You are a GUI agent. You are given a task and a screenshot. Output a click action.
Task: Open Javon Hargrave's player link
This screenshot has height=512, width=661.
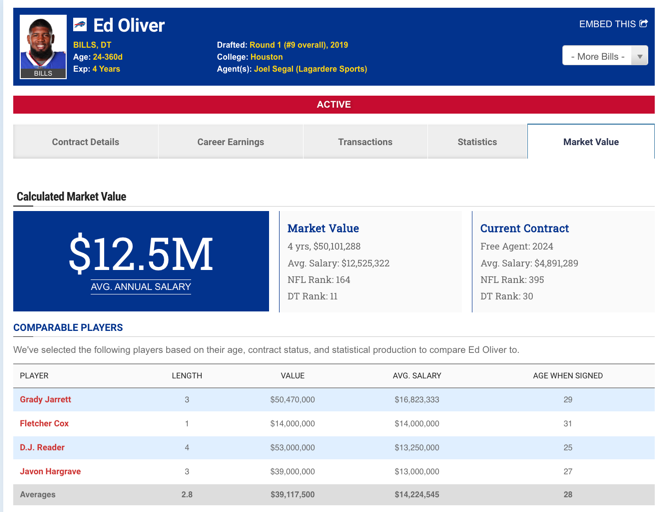pos(50,472)
